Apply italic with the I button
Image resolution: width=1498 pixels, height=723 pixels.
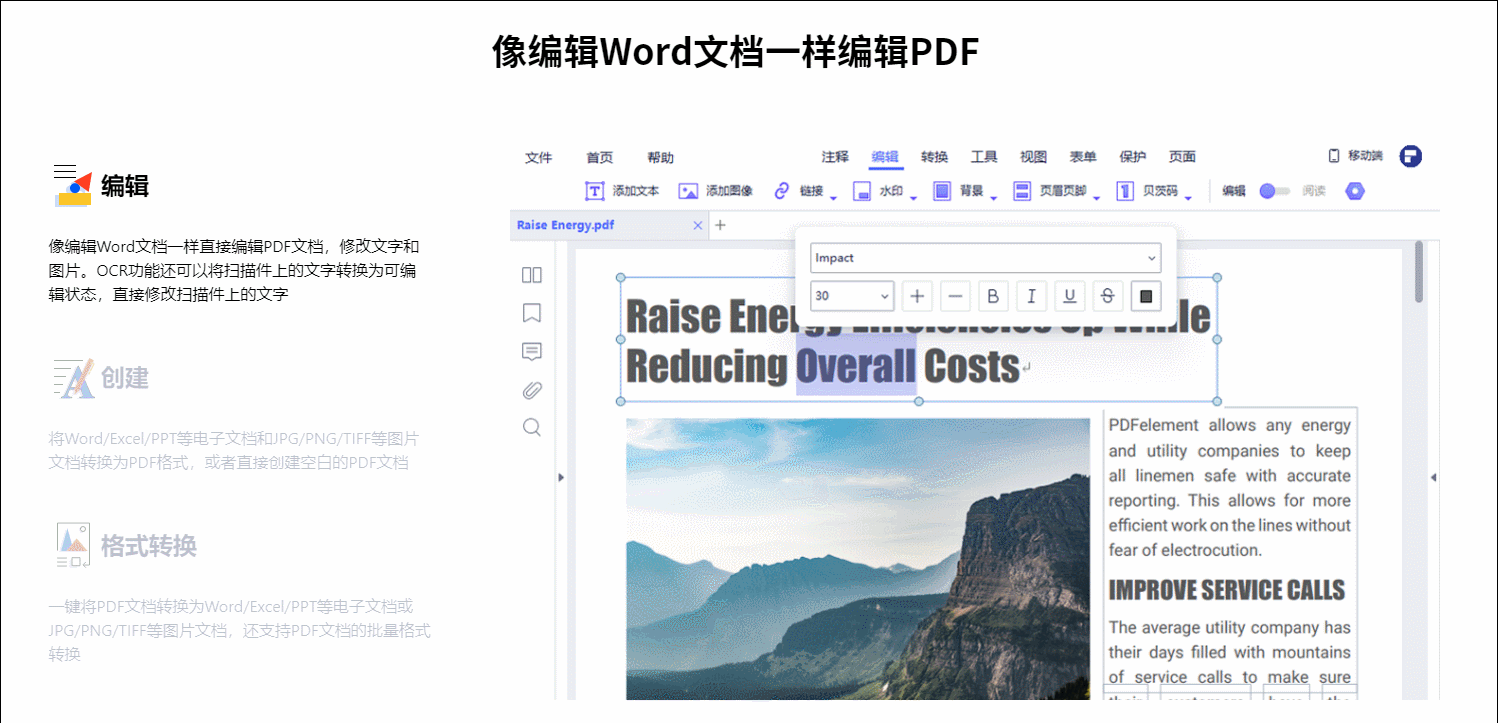pyautogui.click(x=1031, y=296)
